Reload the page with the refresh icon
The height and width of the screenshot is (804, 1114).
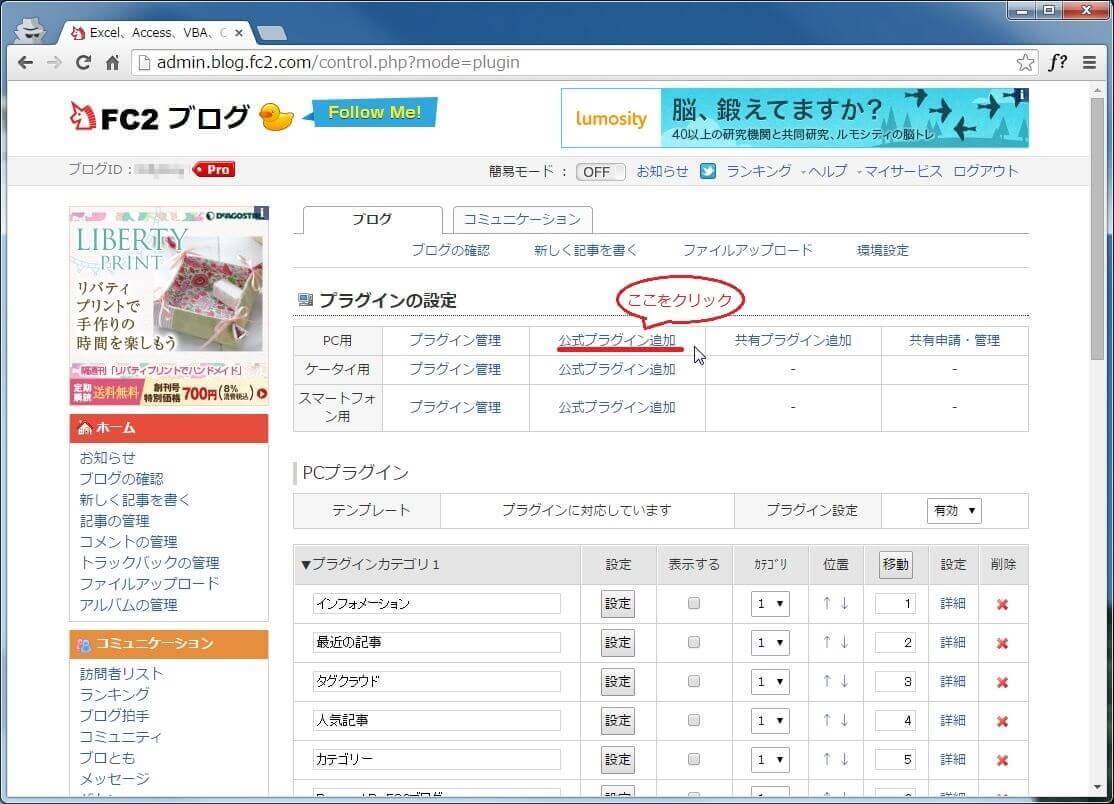(83, 62)
